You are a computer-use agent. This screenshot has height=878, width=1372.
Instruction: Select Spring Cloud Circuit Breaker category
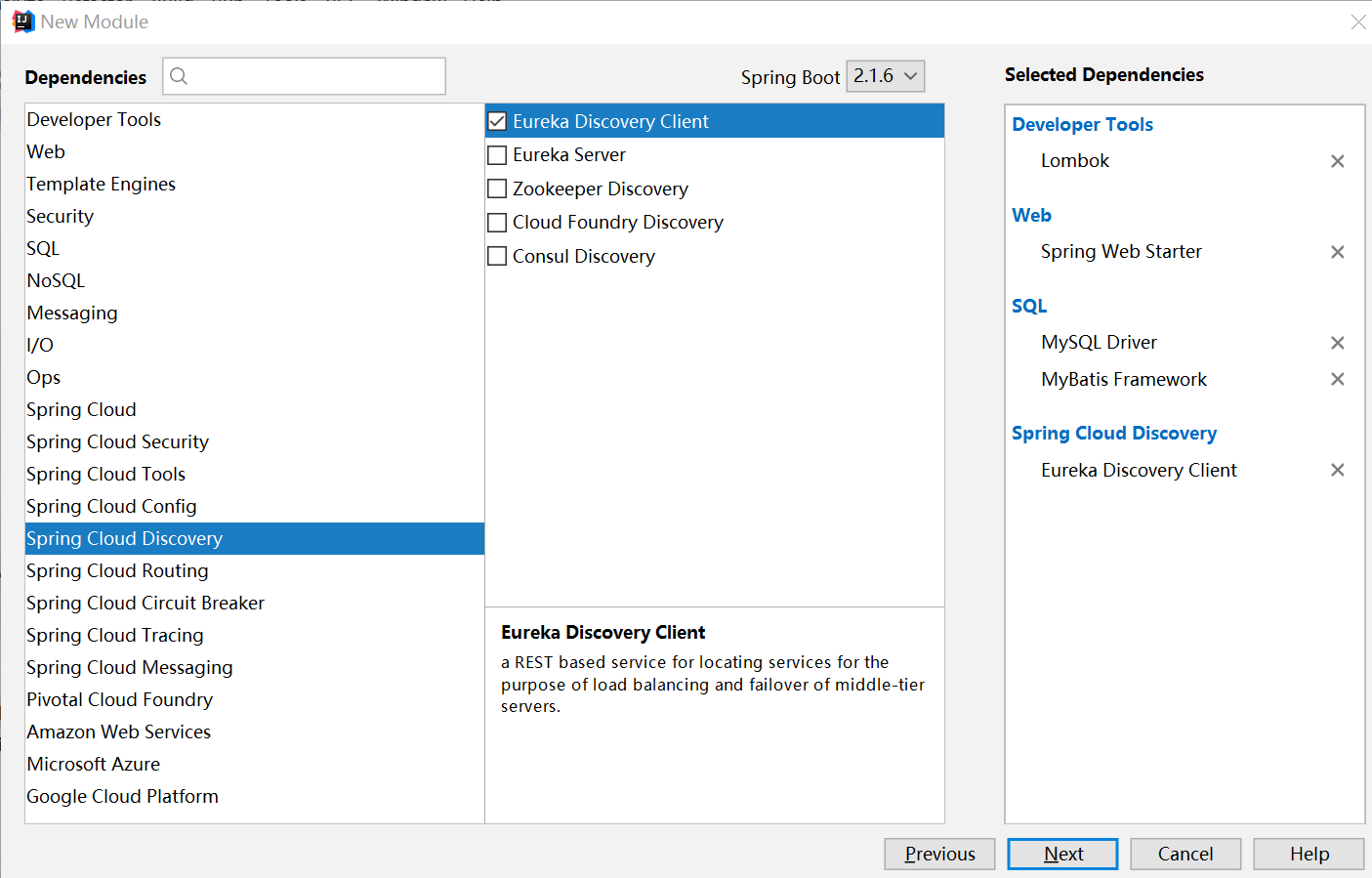255,603
